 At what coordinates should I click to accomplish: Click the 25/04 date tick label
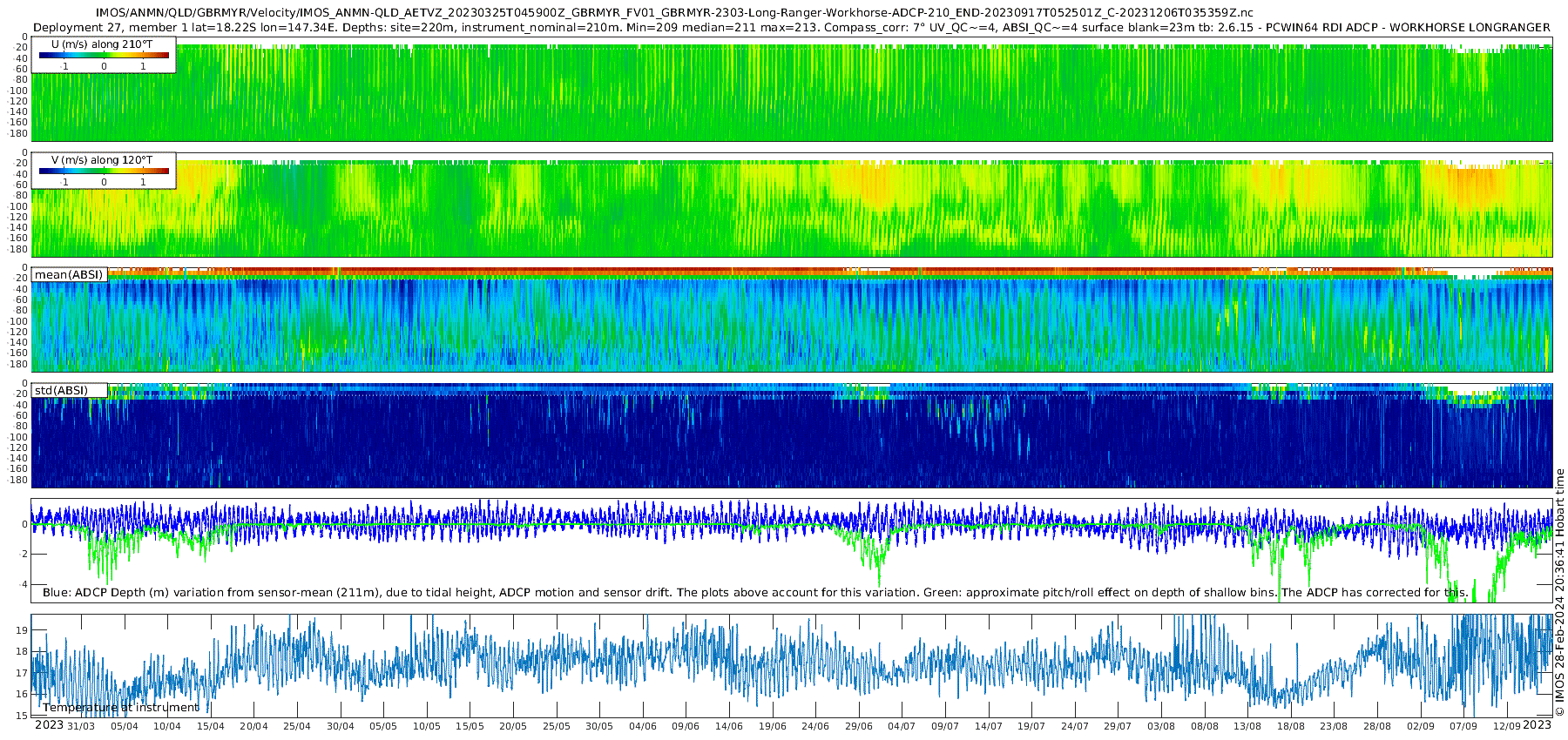point(296,726)
